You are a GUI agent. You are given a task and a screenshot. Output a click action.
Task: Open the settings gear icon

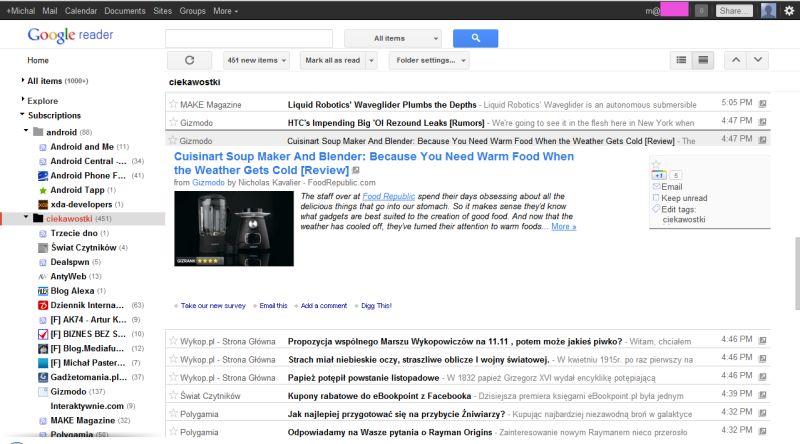coord(789,11)
